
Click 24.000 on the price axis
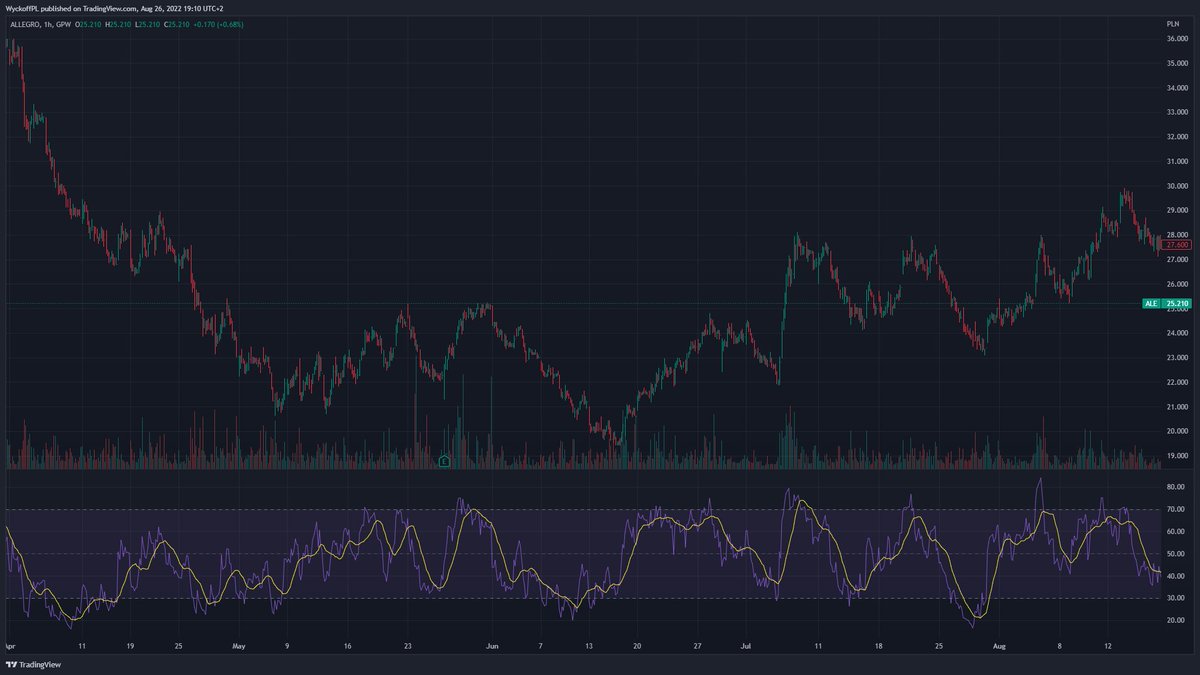point(1176,333)
